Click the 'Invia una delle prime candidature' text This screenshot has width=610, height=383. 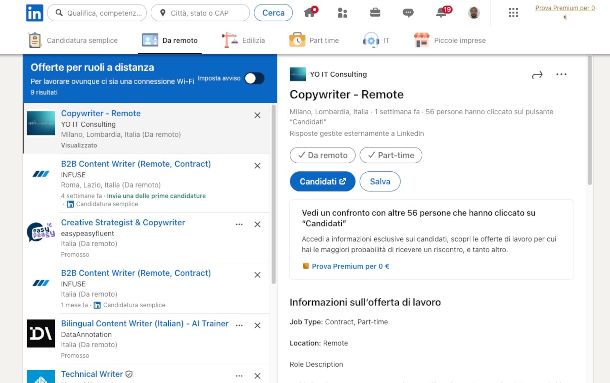(156, 196)
